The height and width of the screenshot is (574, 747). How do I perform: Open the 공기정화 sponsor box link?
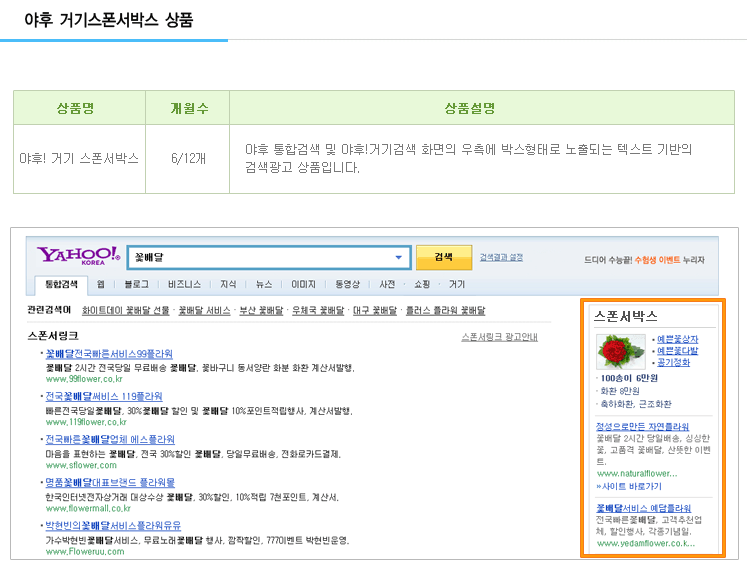pyautogui.click(x=673, y=362)
